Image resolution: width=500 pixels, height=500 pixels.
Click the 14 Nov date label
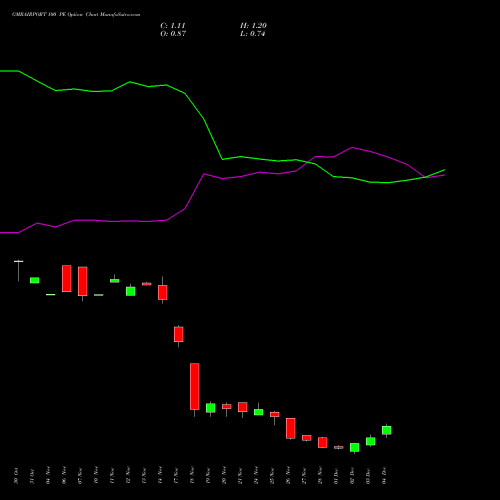click(160, 476)
